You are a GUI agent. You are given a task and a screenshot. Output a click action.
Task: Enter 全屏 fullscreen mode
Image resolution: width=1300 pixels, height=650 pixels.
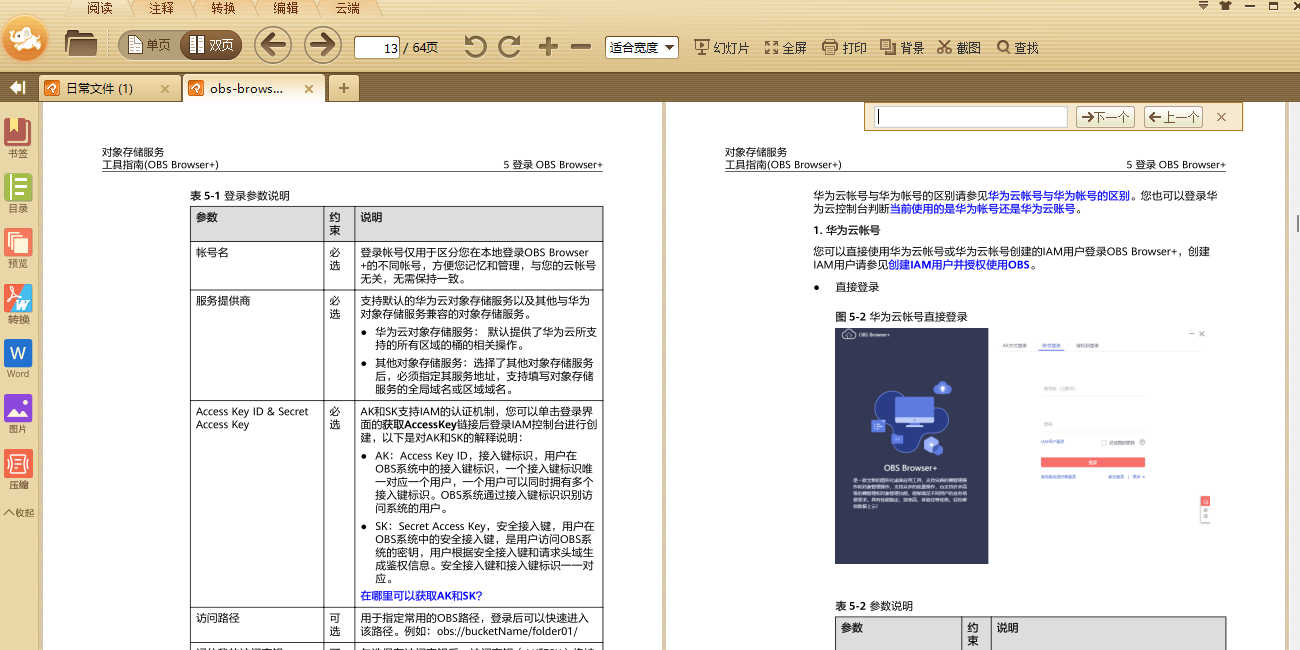click(x=785, y=47)
